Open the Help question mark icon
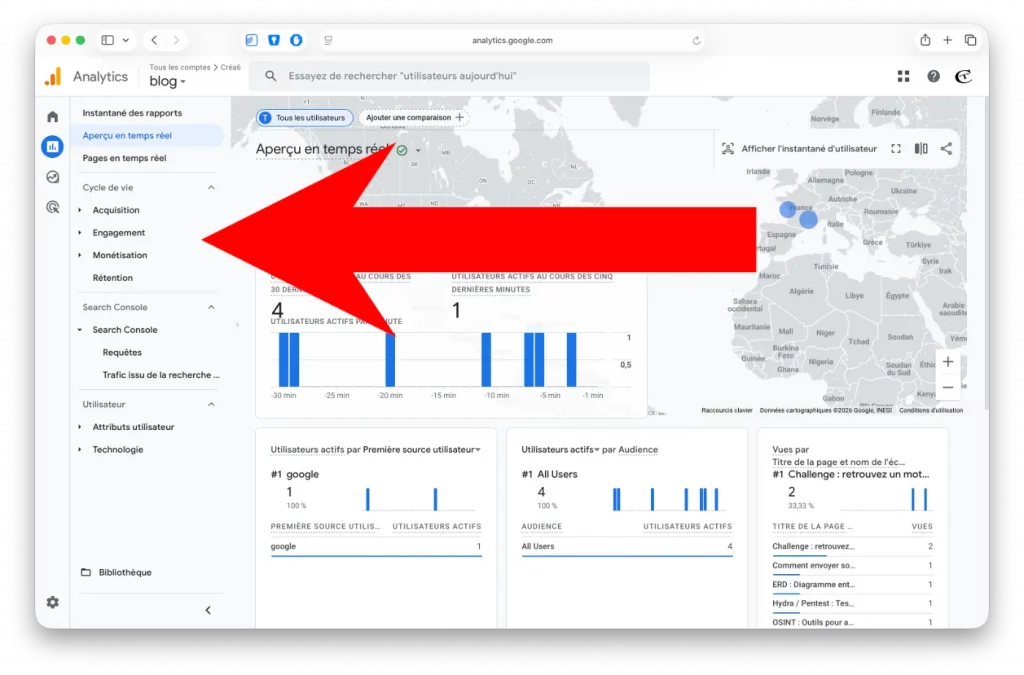Screen dimensions: 1024x675 tap(933, 76)
